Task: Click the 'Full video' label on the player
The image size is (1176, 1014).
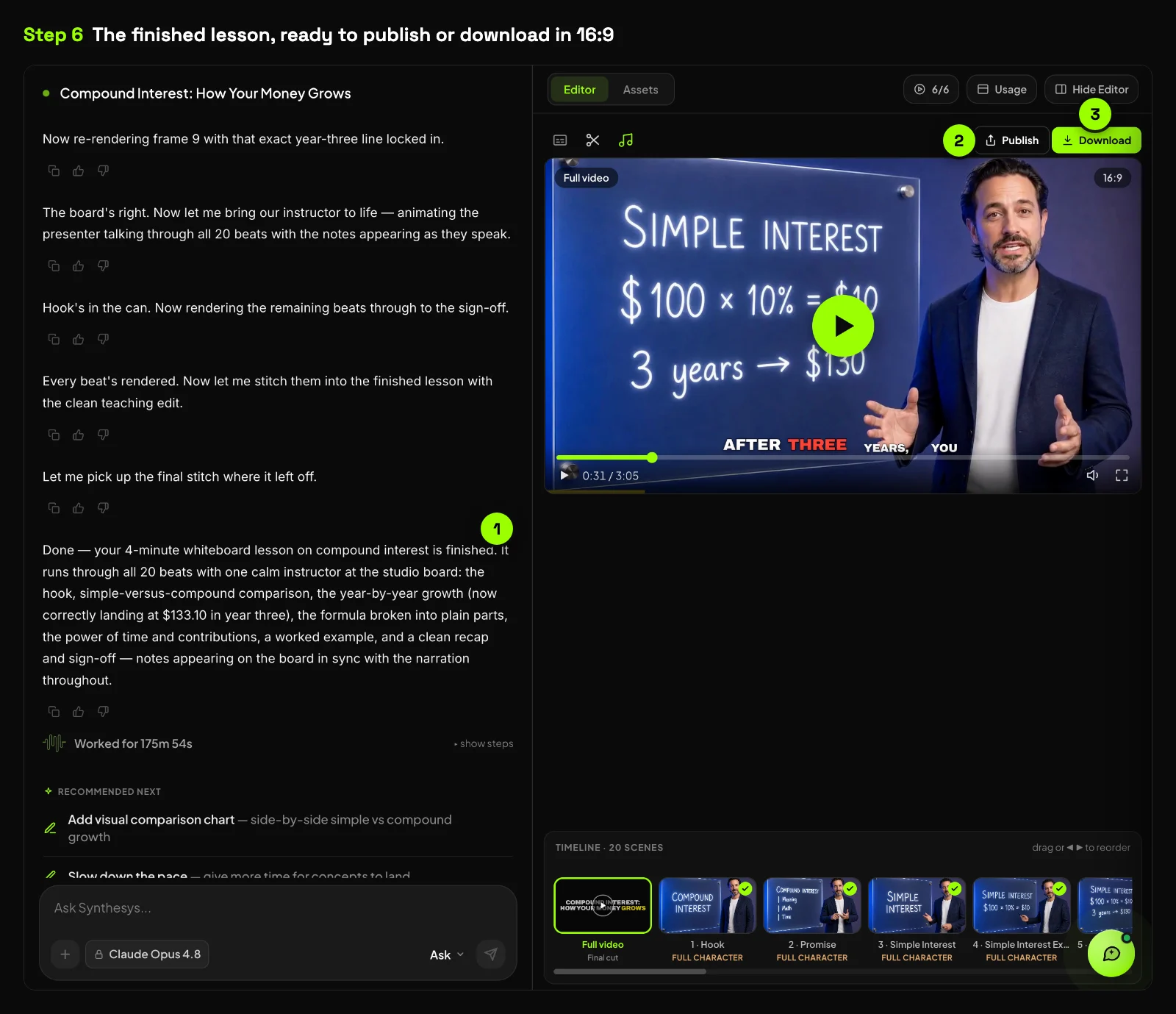Action: point(586,178)
